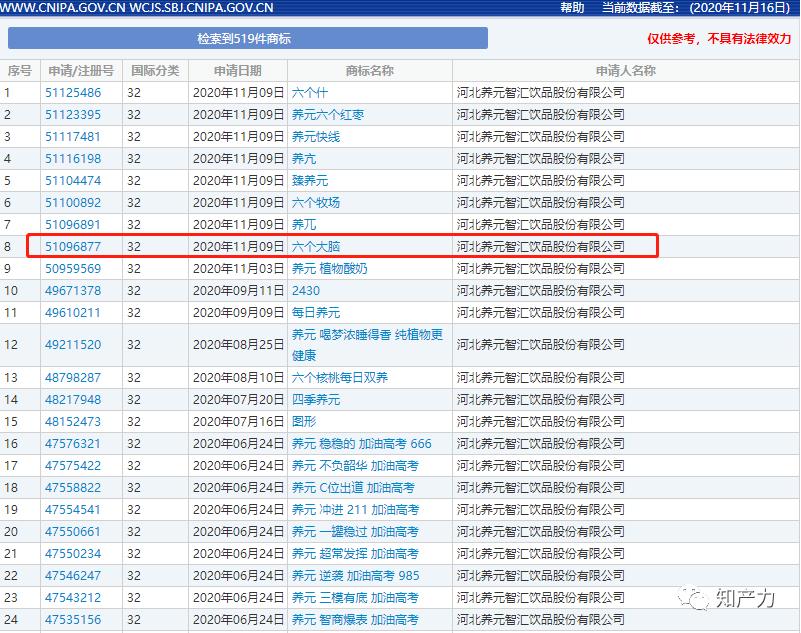Open registration number 51104474

[73, 180]
